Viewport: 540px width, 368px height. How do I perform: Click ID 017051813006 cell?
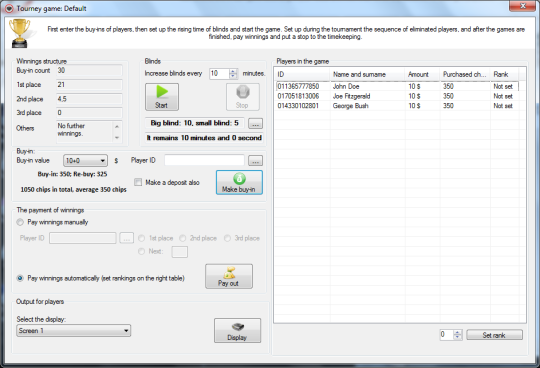tap(298, 96)
